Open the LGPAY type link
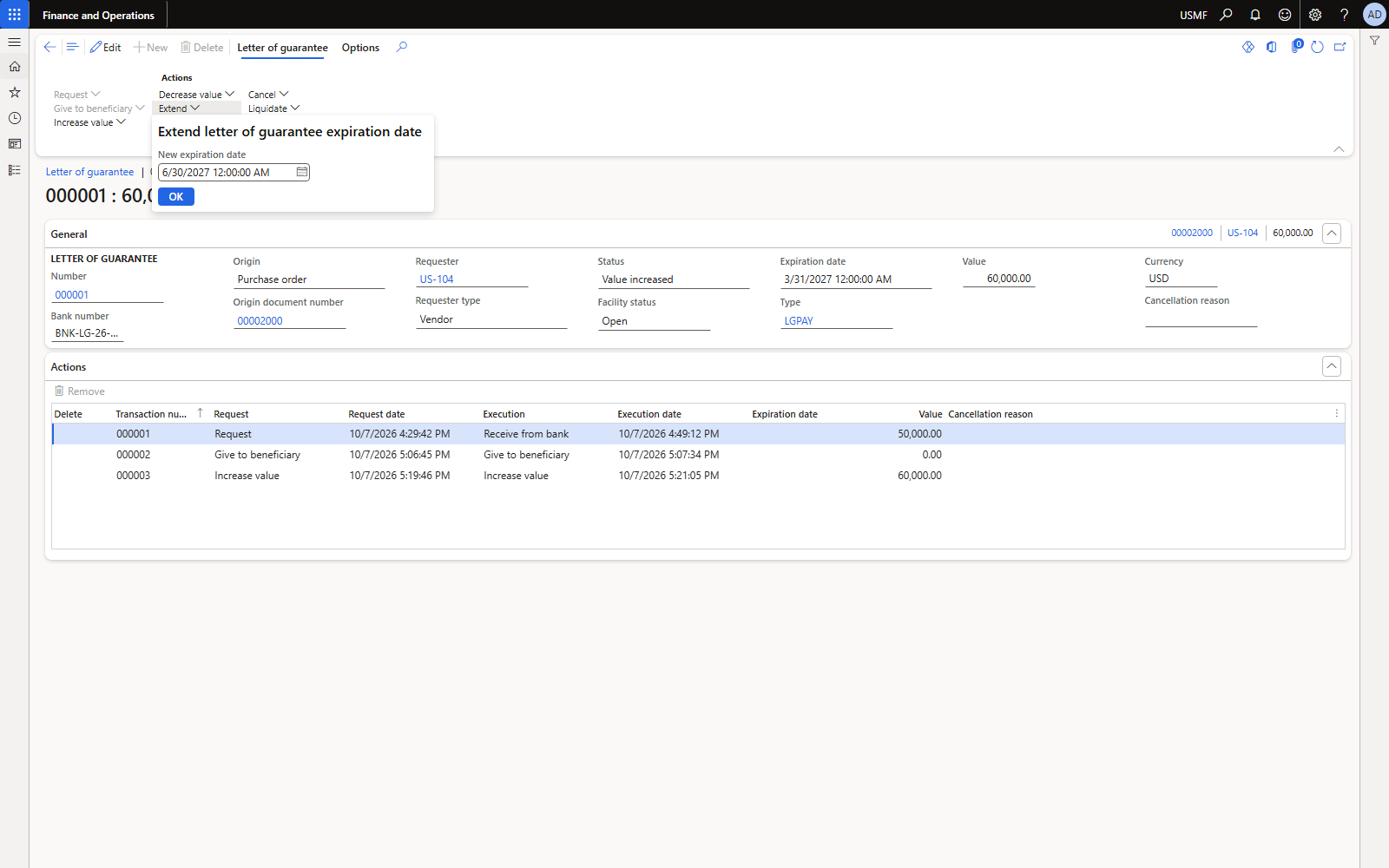This screenshot has width=1389, height=868. (x=799, y=321)
